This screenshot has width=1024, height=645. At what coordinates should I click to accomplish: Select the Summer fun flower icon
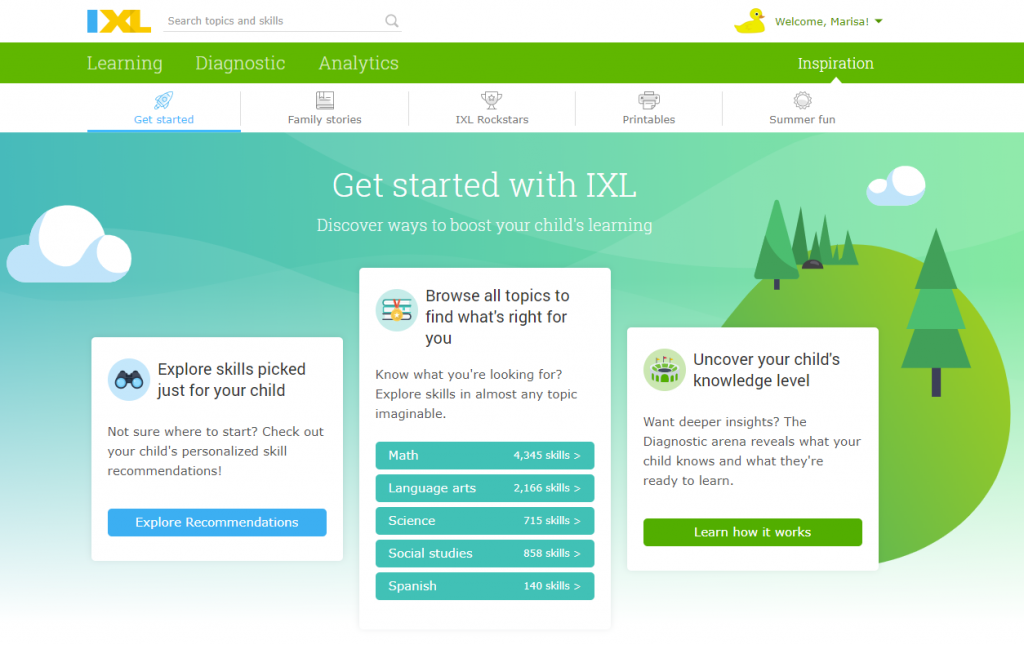(802, 100)
